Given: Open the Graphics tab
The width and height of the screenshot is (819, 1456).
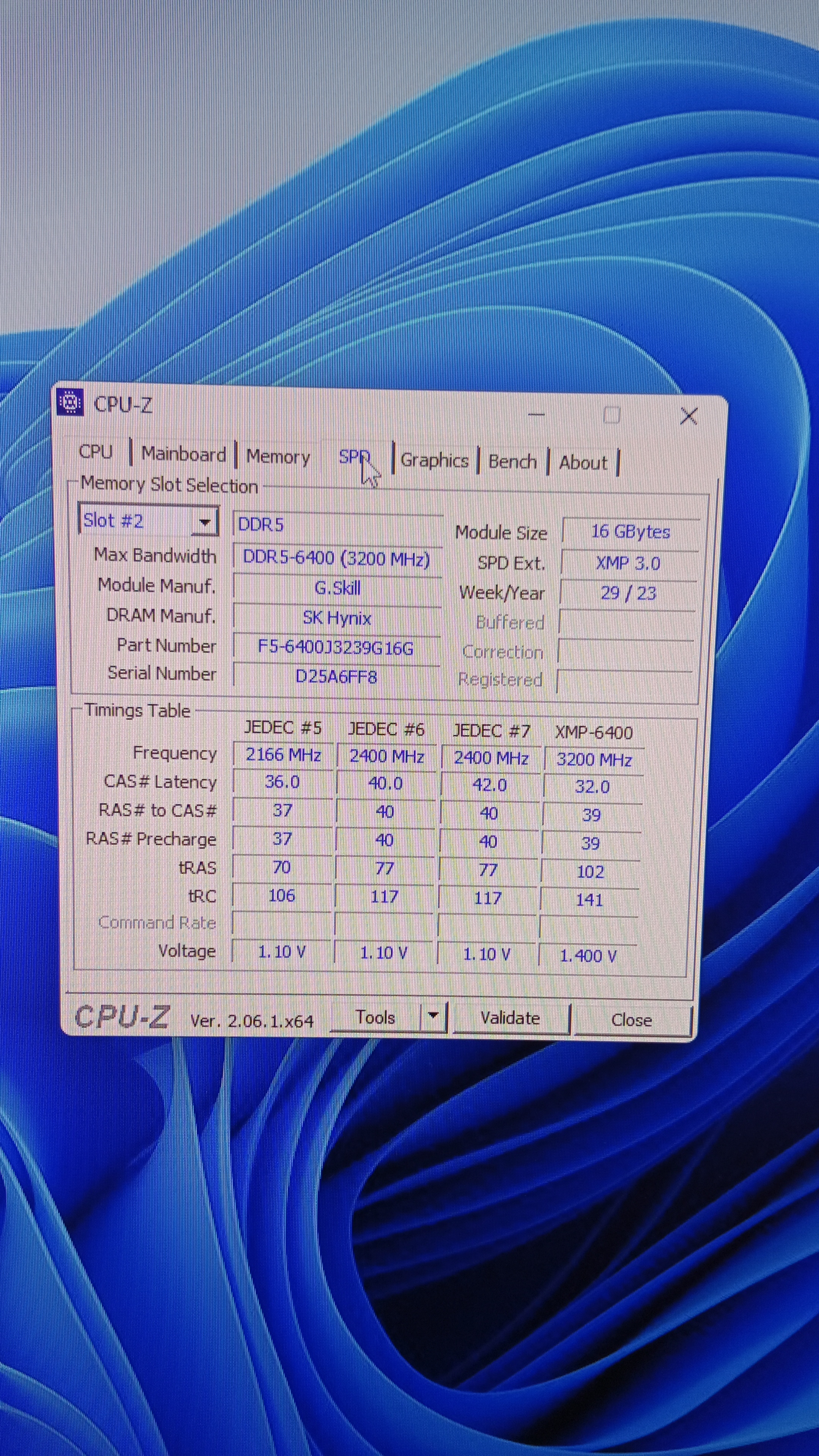Looking at the screenshot, I should [x=435, y=460].
